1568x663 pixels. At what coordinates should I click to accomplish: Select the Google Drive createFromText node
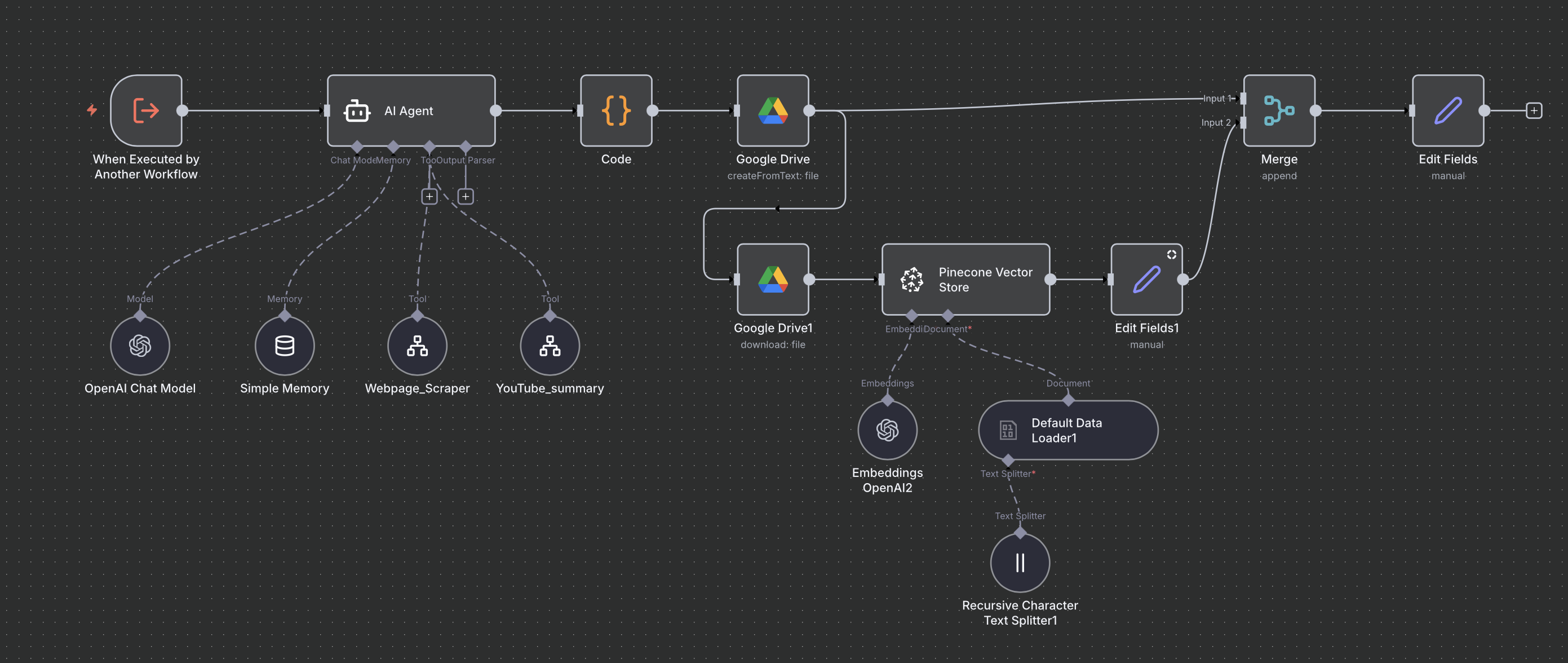[772, 110]
